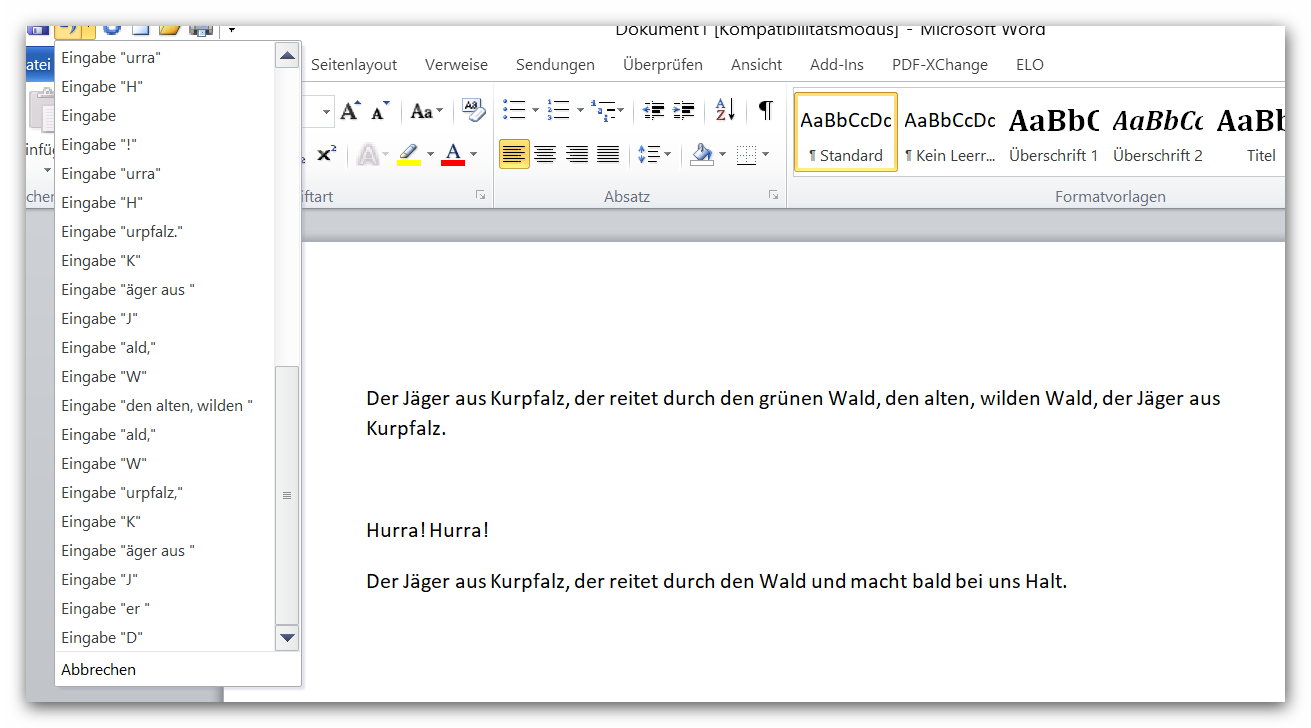Switch to the PDF-XChange tab
This screenshot has width=1311, height=728.
940,64
